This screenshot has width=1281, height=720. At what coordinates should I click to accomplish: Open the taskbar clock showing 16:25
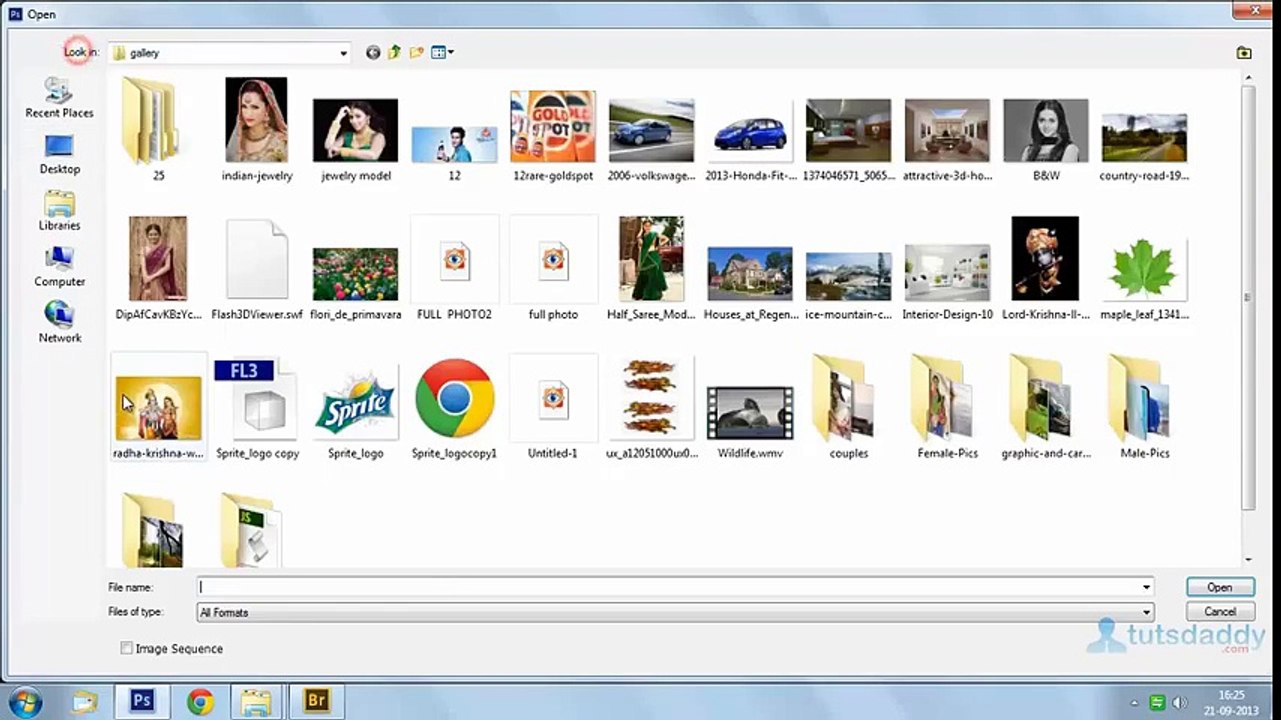coord(1231,702)
